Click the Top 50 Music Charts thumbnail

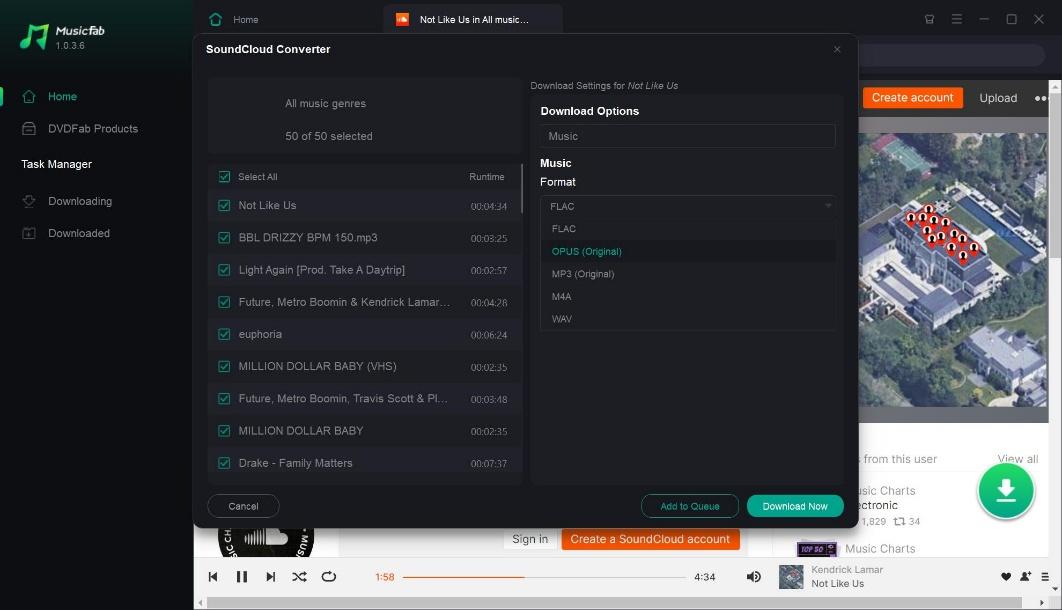[x=817, y=549]
